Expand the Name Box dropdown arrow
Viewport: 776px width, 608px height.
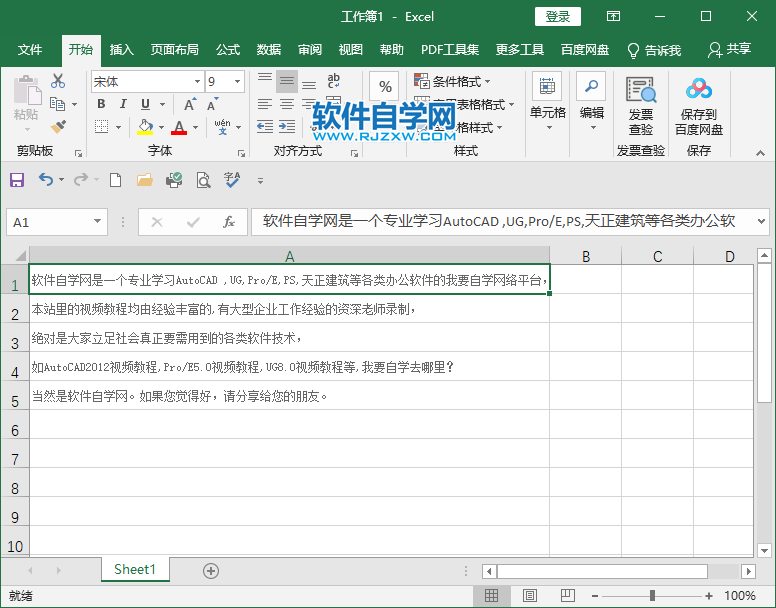[97, 222]
